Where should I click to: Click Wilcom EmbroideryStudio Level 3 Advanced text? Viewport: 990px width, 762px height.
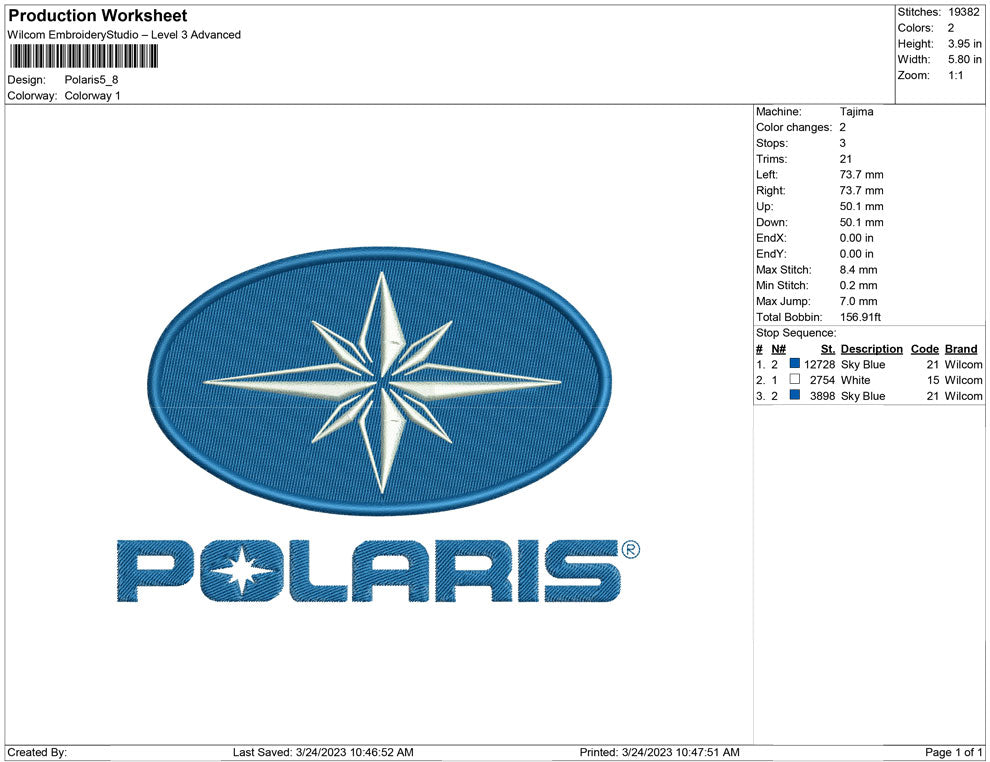[x=124, y=35]
